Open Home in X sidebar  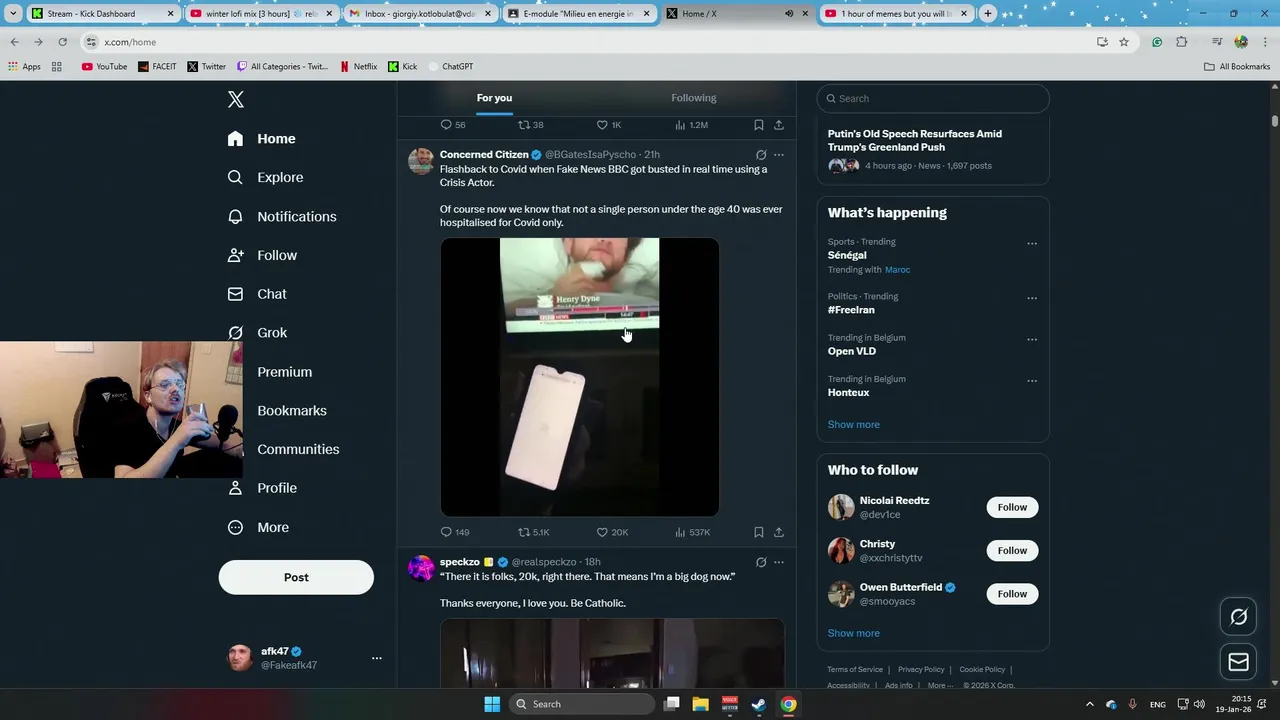tap(262, 139)
